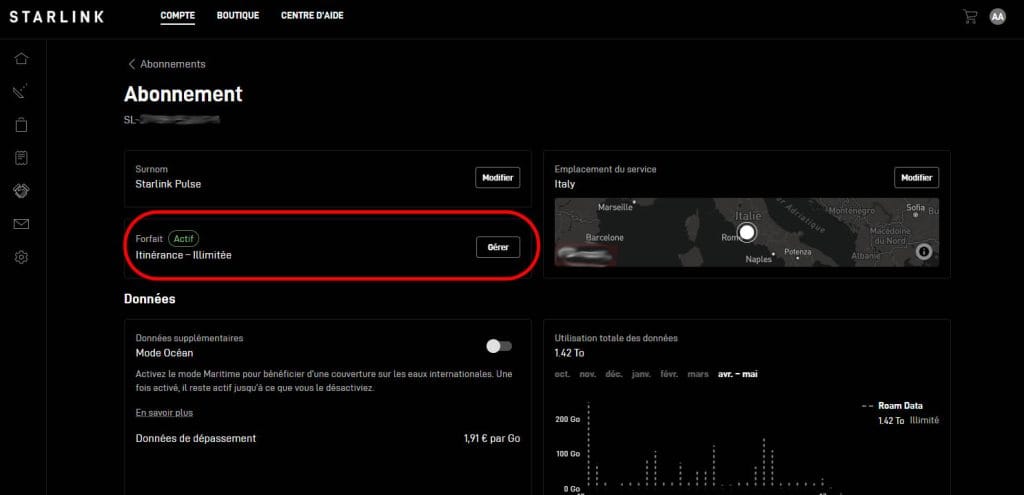Screen dimensions: 1024x495
Task: Select the mars month in usage chart
Action: click(x=698, y=374)
